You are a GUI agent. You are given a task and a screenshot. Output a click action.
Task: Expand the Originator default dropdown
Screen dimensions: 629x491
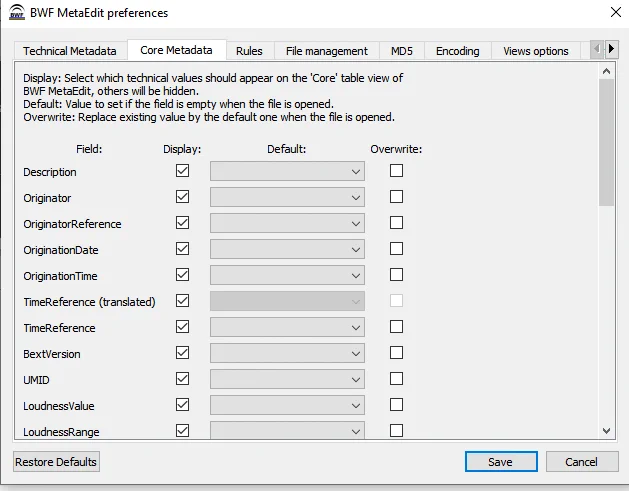tap(287, 197)
